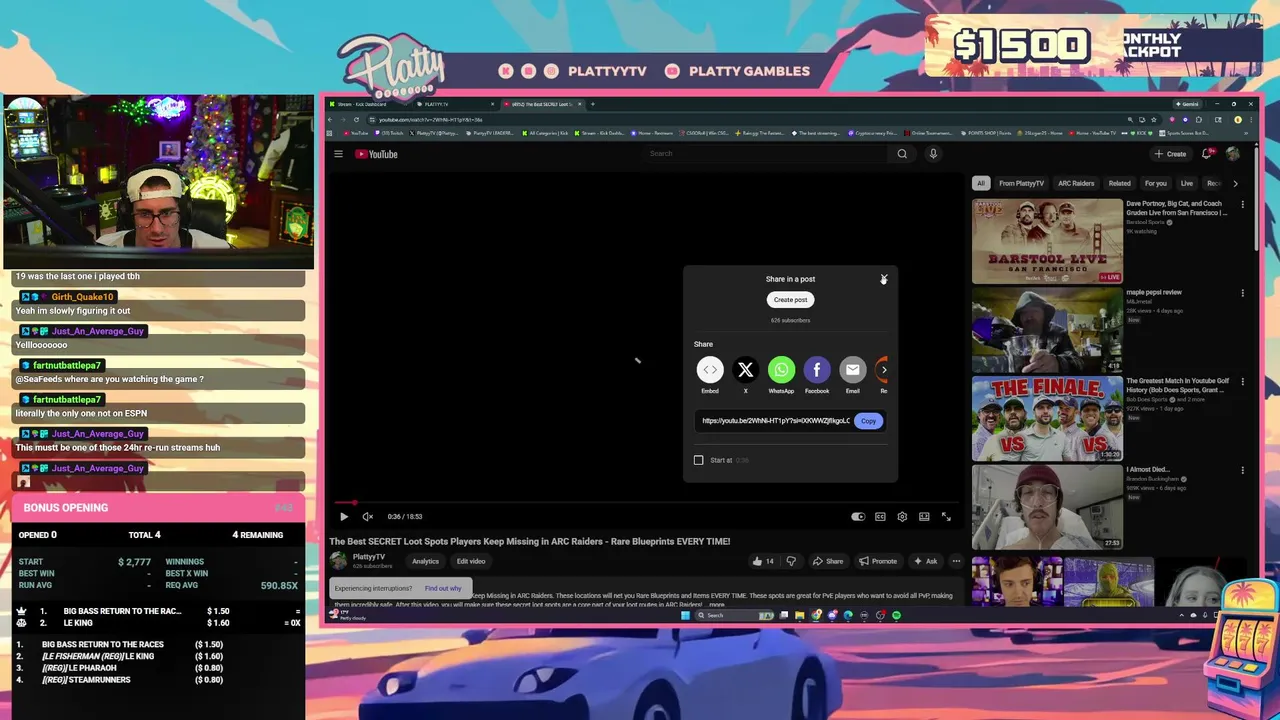1280x720 pixels.
Task: Share via Email icon
Action: pos(852,370)
